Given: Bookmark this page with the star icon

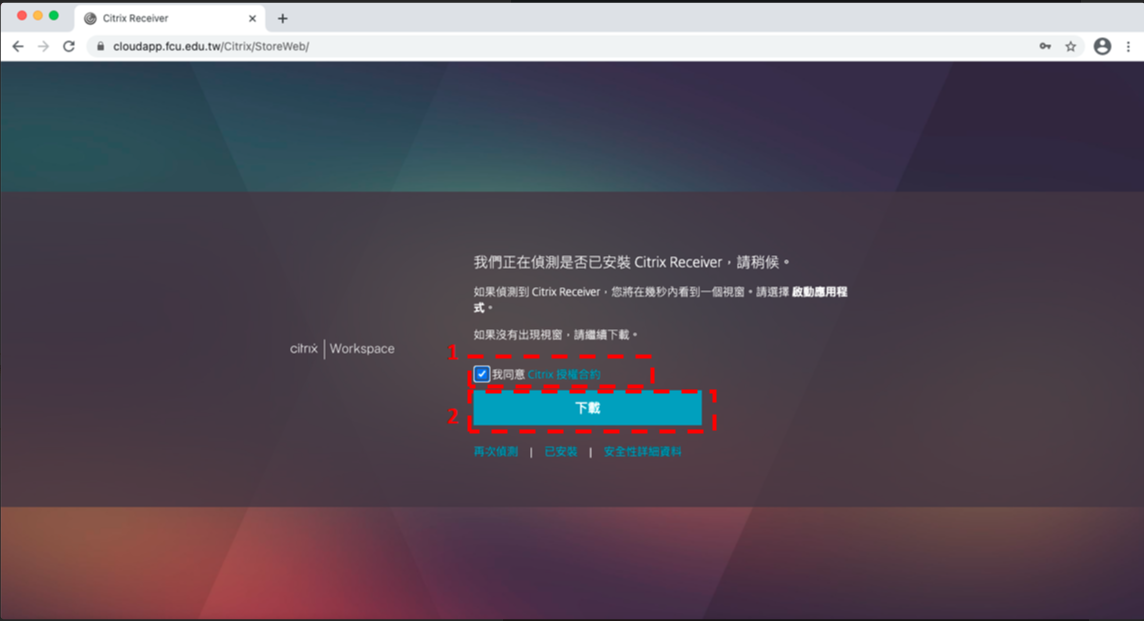Looking at the screenshot, I should coord(1070,46).
